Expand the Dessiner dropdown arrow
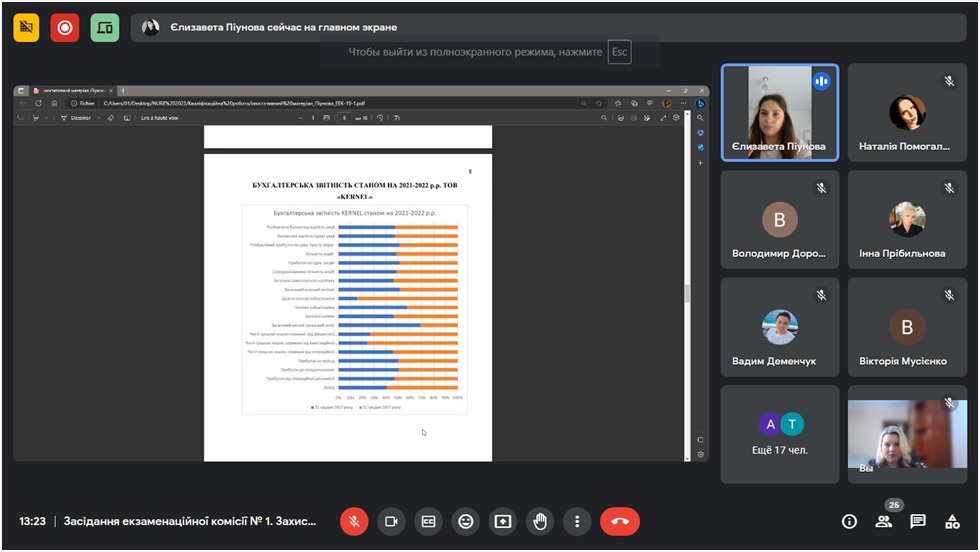 click(x=99, y=118)
